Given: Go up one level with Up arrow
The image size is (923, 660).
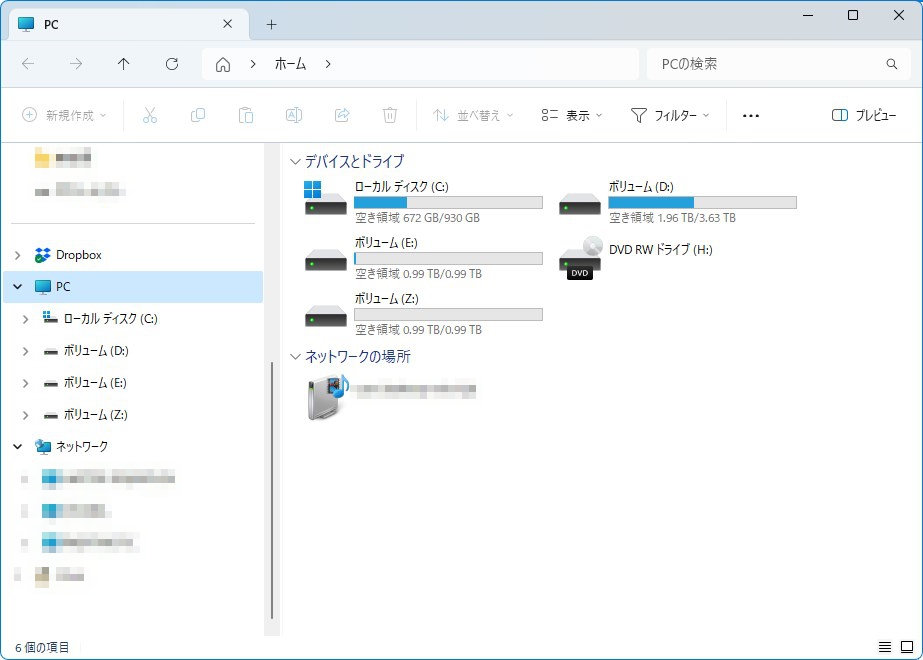Looking at the screenshot, I should tap(124, 64).
